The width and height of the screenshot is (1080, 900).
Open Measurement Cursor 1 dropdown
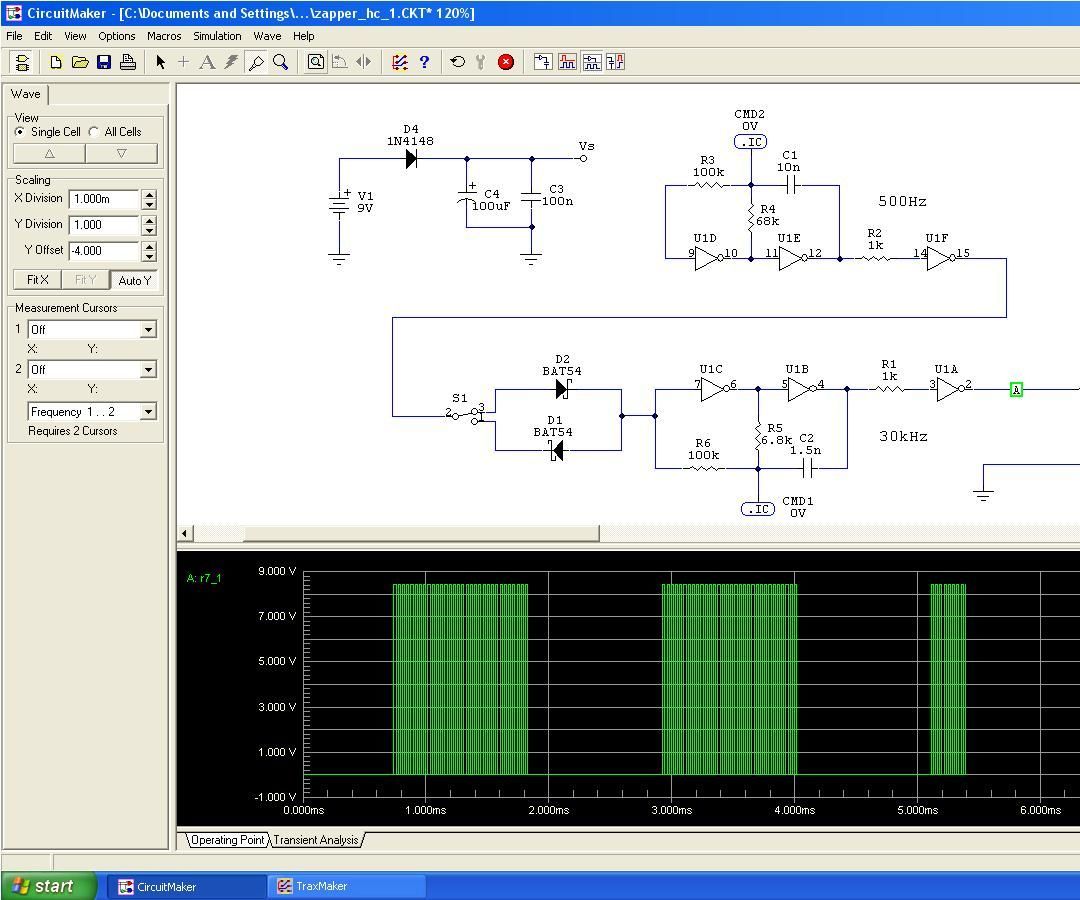[148, 330]
